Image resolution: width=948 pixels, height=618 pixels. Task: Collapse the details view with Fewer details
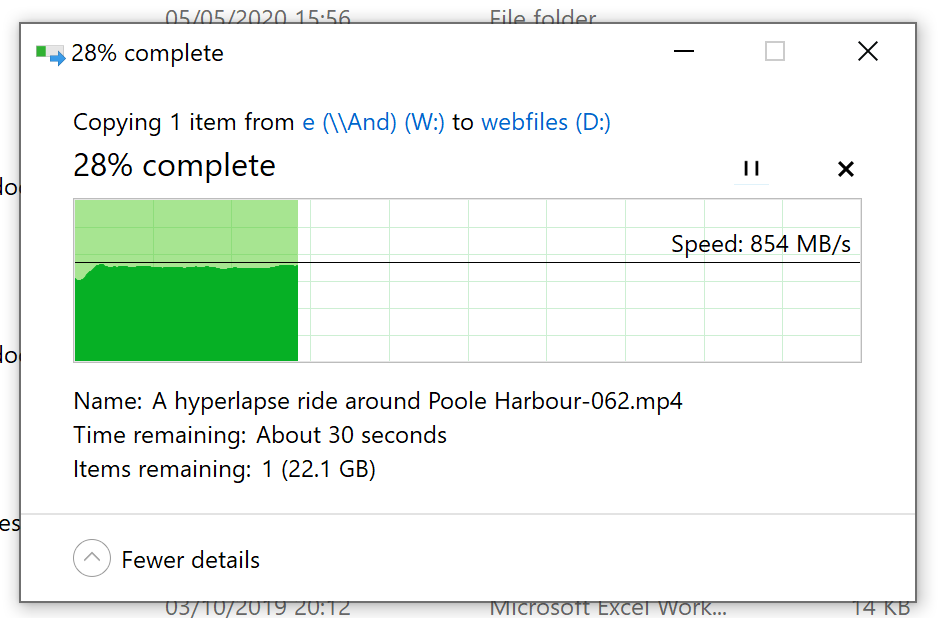tap(189, 560)
